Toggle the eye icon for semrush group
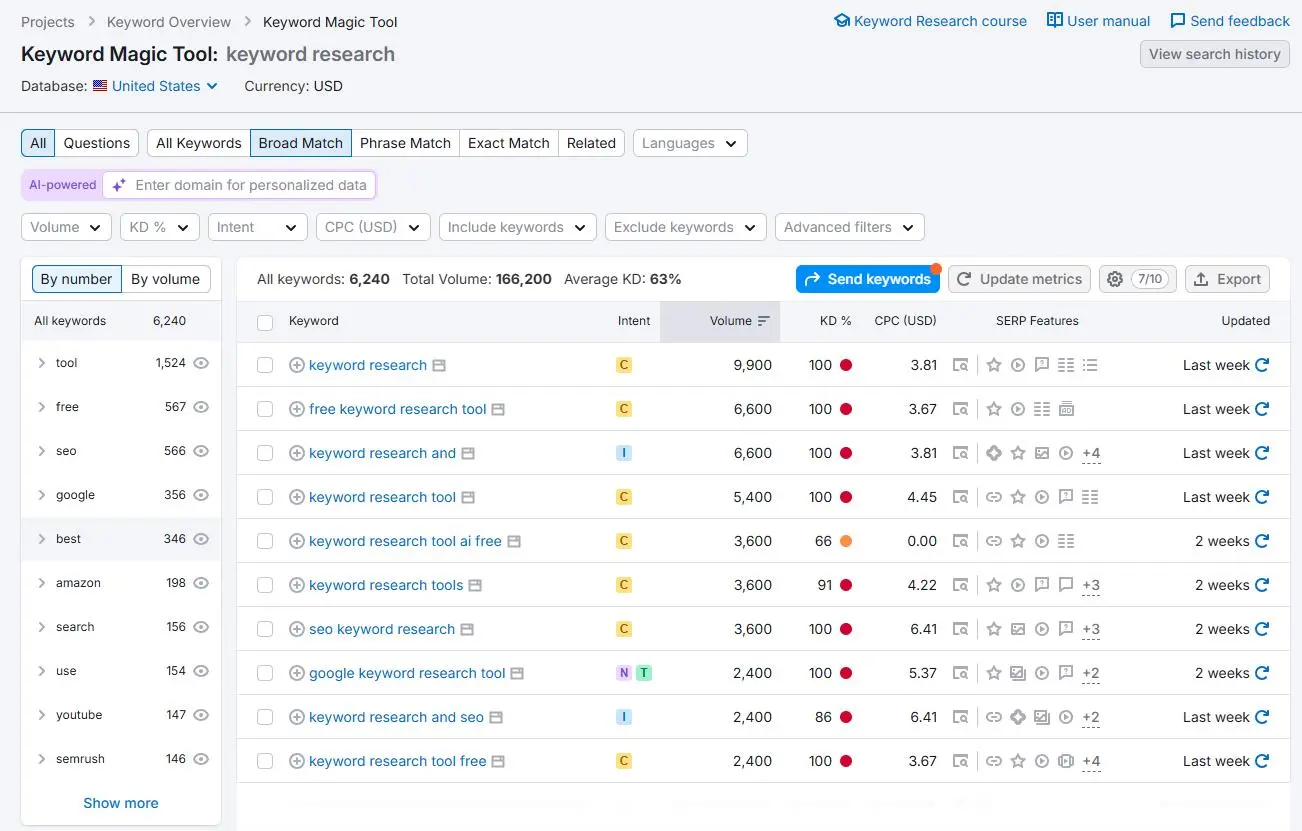The height and width of the screenshot is (831, 1302). 201,759
